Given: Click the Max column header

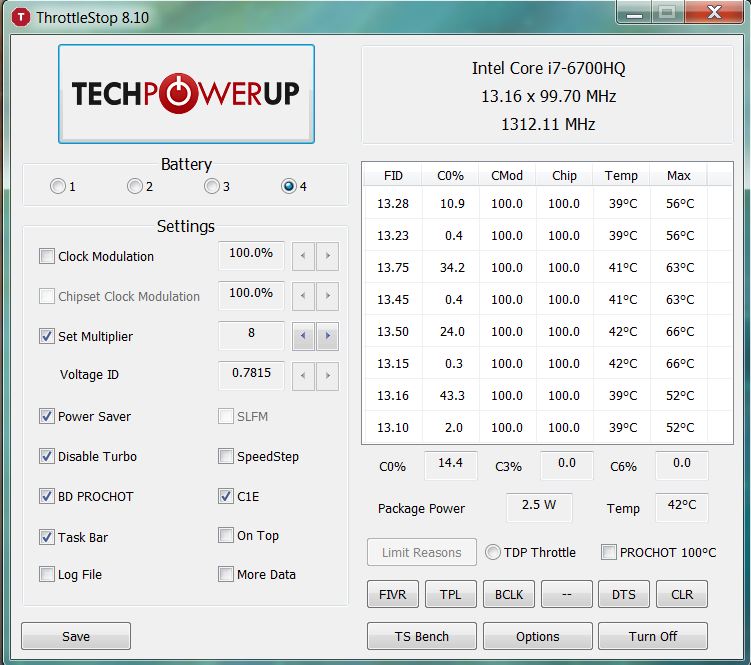Looking at the screenshot, I should coord(678,175).
